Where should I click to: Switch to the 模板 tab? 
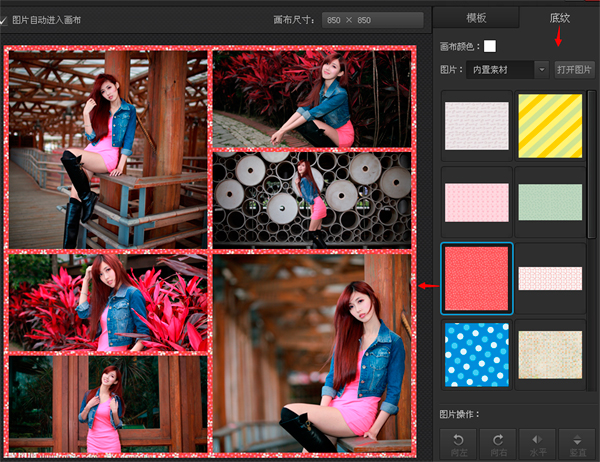click(476, 18)
